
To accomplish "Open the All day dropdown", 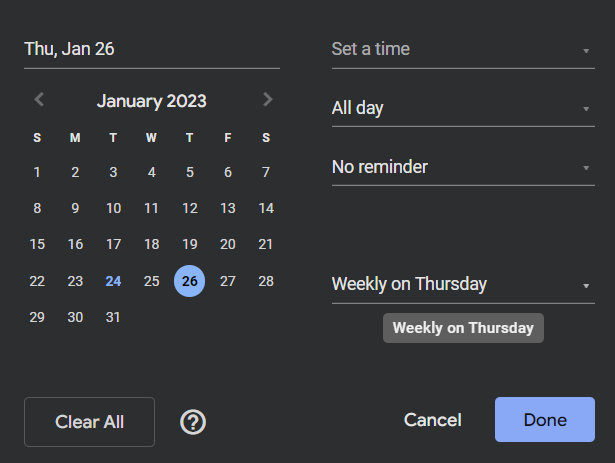I will click(463, 108).
